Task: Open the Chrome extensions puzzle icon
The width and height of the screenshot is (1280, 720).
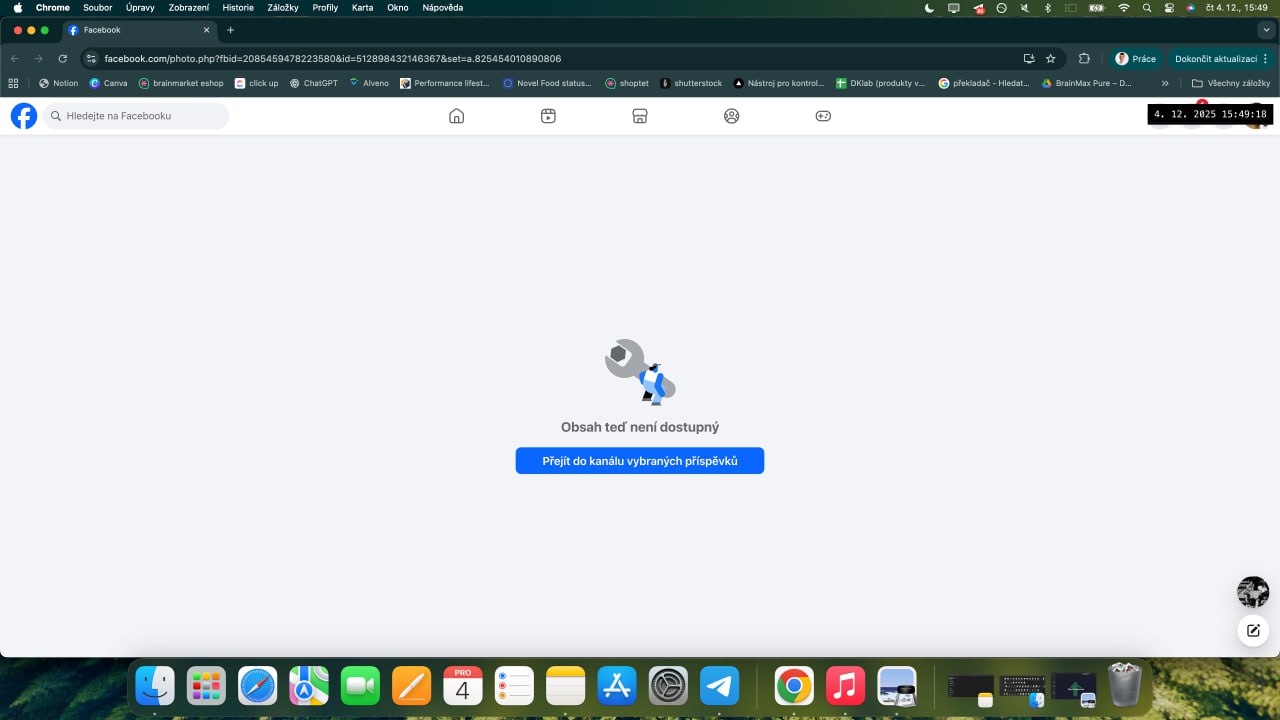Action: click(1084, 59)
